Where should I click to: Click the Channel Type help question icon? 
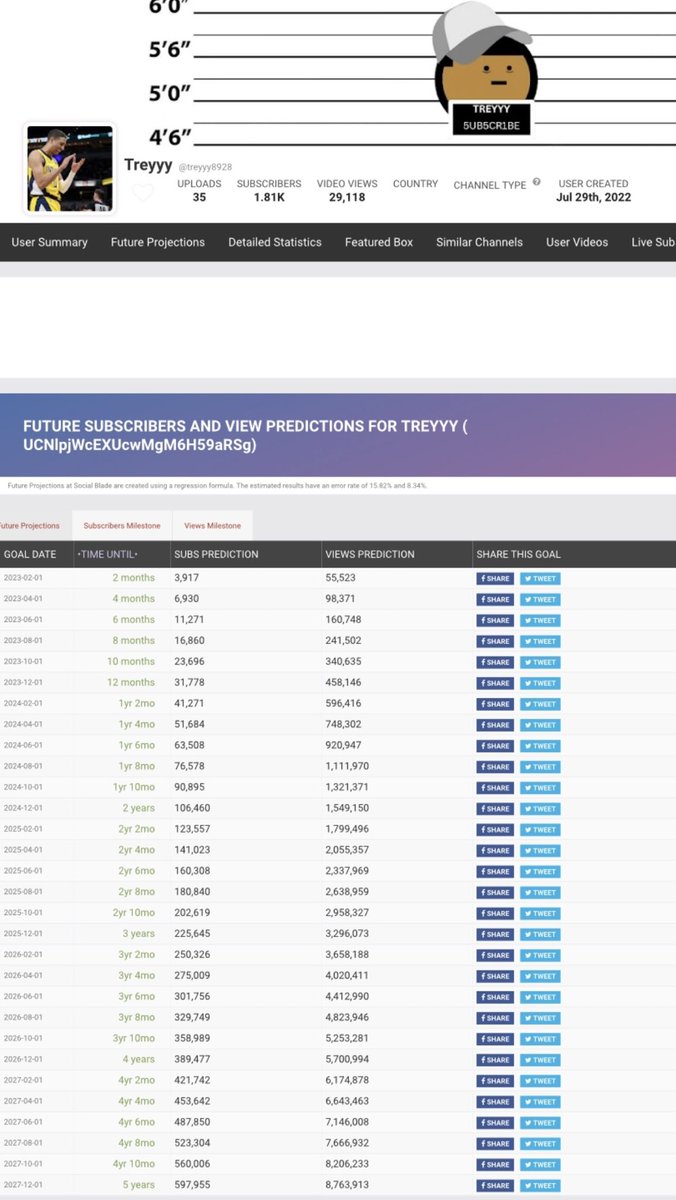pos(537,183)
